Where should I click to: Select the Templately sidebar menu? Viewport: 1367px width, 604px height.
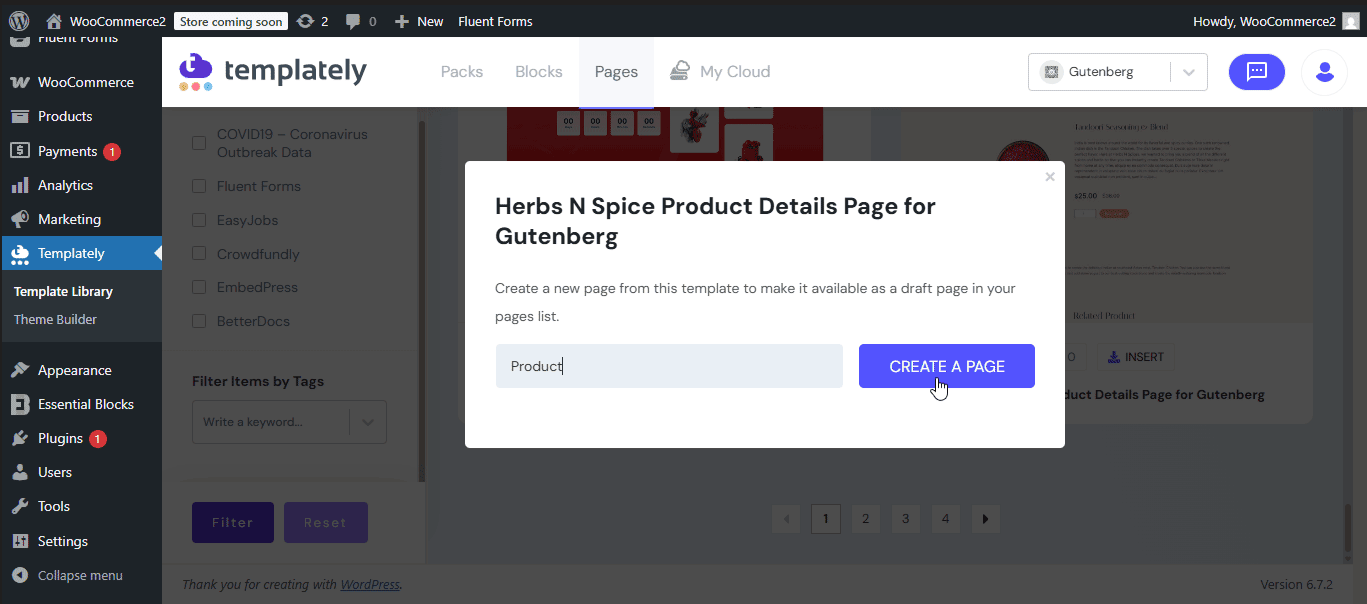pos(81,253)
